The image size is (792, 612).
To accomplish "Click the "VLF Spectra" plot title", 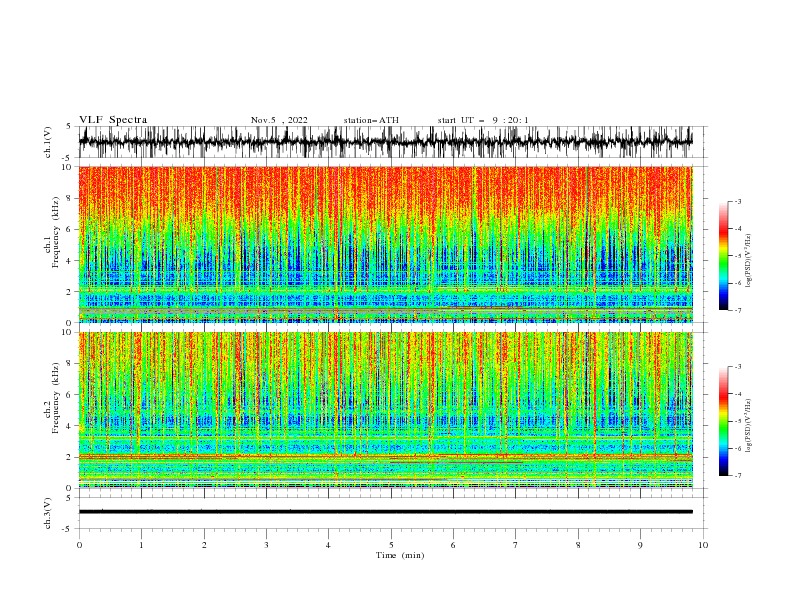I will click(113, 120).
